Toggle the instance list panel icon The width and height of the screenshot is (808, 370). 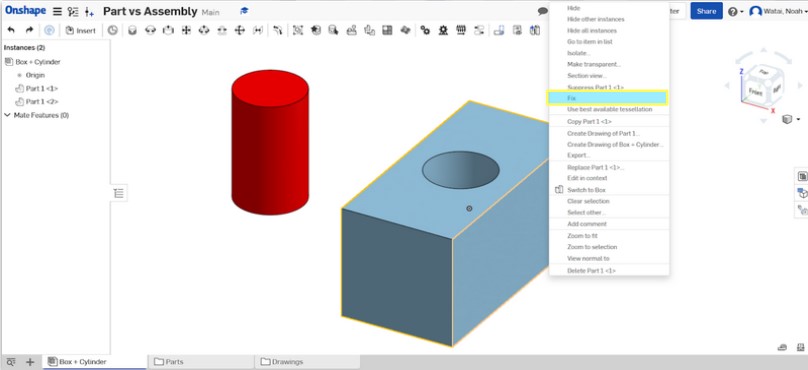click(119, 193)
